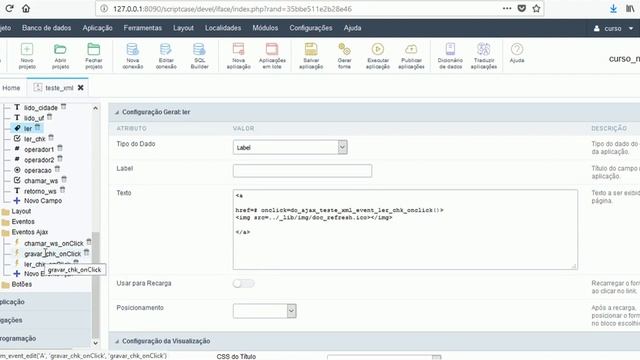Delete the chamar_ws_onClick event via trash icon
Viewport: 640px width, 360px height.
click(x=89, y=242)
